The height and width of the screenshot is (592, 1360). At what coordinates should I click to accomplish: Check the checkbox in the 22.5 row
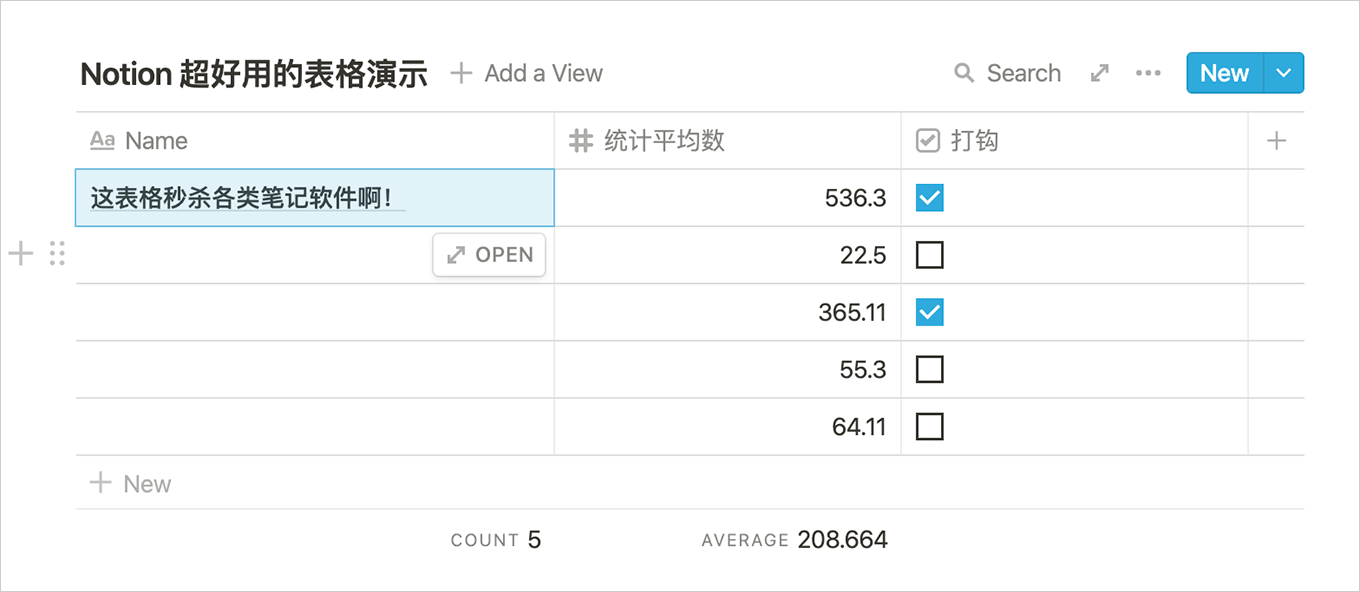930,256
